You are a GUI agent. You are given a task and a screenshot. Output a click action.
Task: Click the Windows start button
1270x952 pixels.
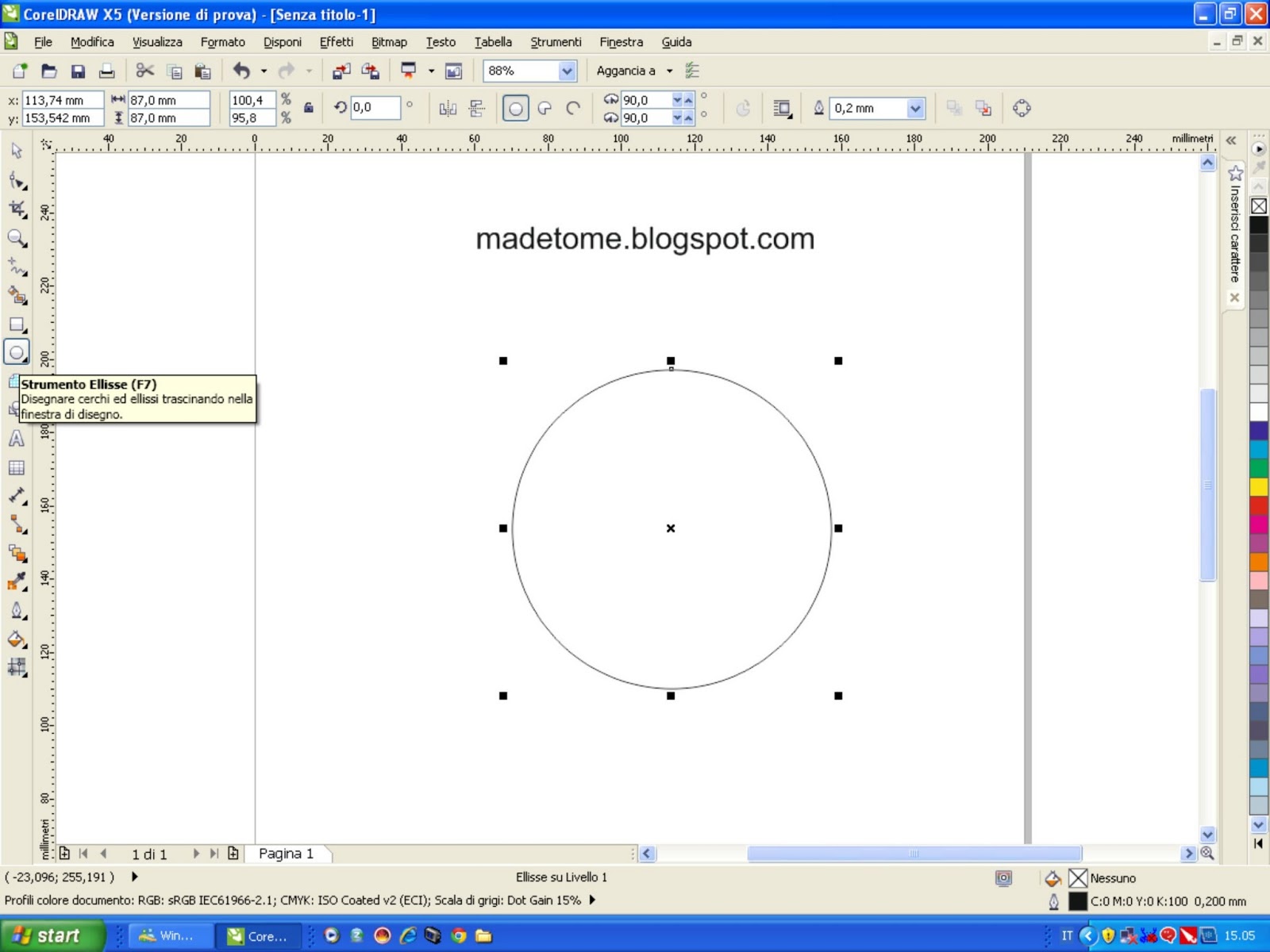tap(52, 935)
